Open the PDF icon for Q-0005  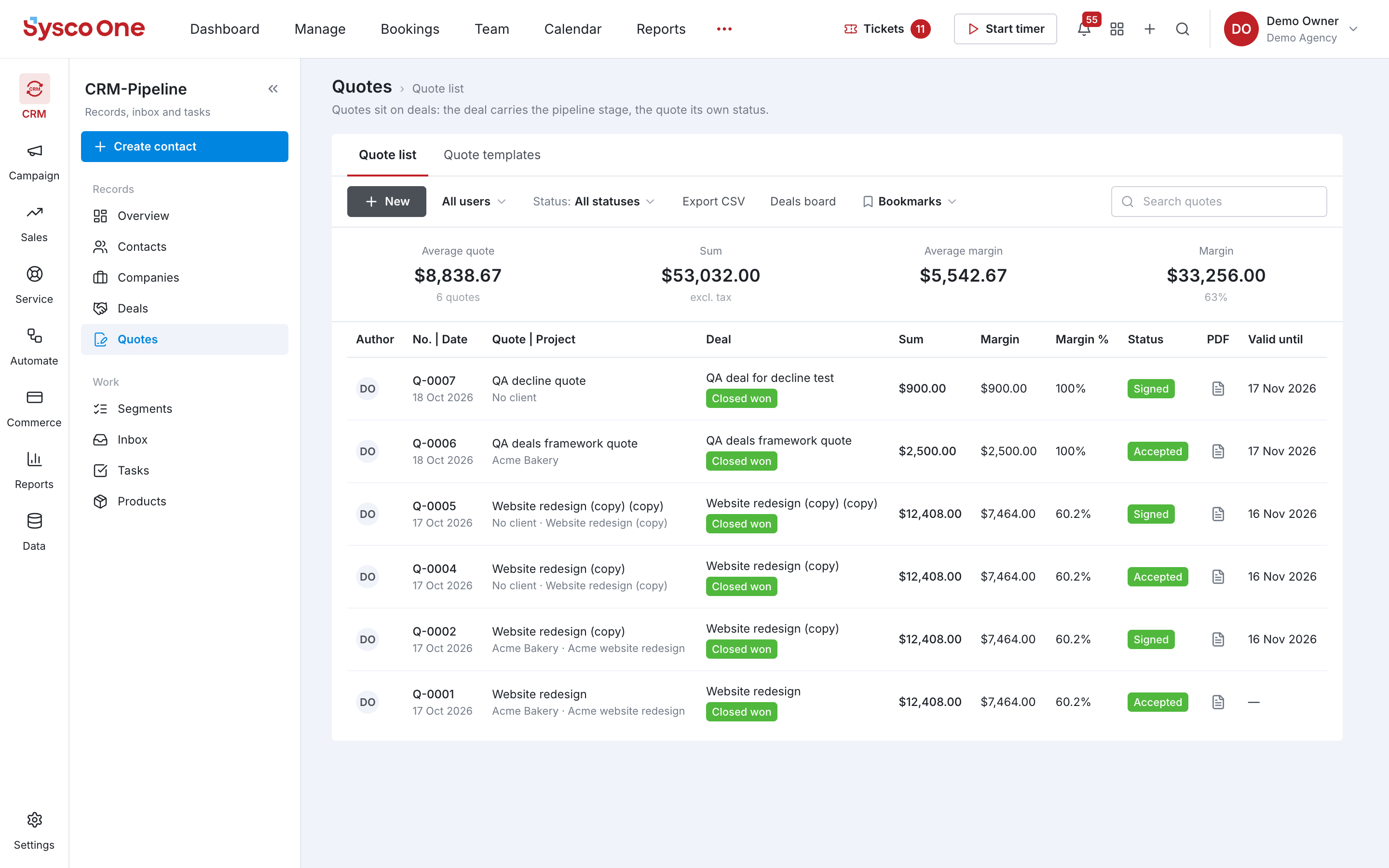point(1218,514)
